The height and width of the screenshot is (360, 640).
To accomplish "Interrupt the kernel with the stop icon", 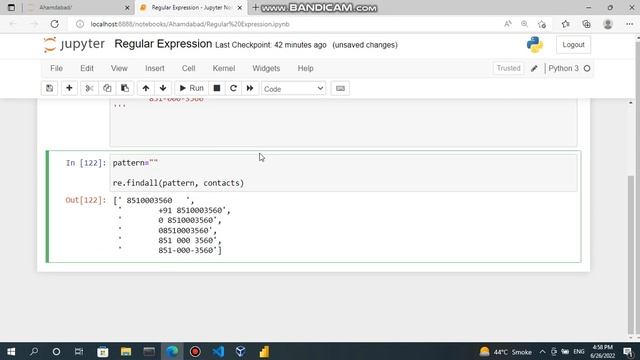I will 217,88.
